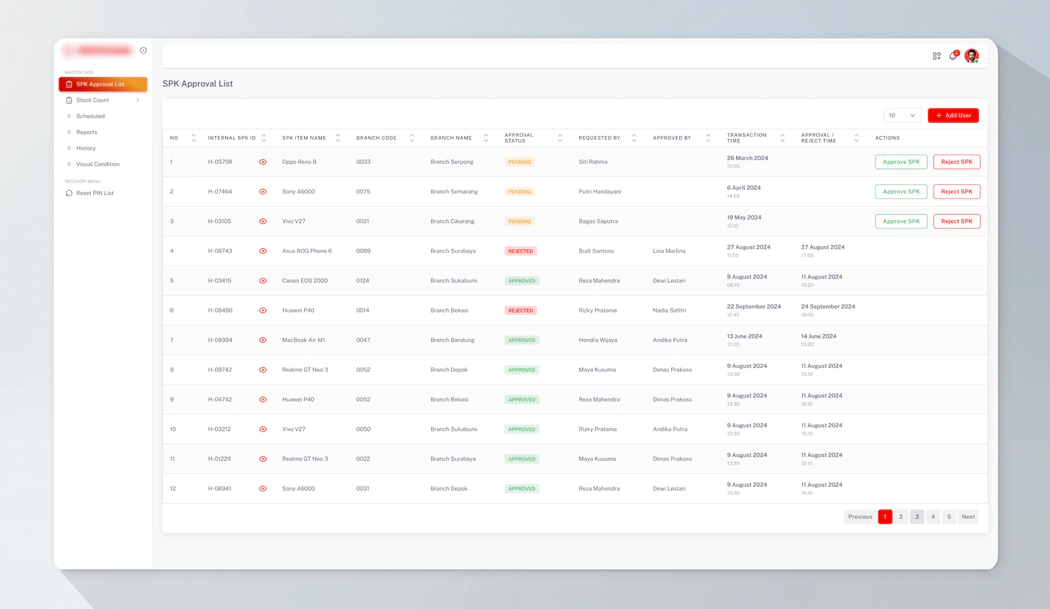Go to page 2 of the table
Viewport: 1050px width, 609px height.
tap(901, 517)
